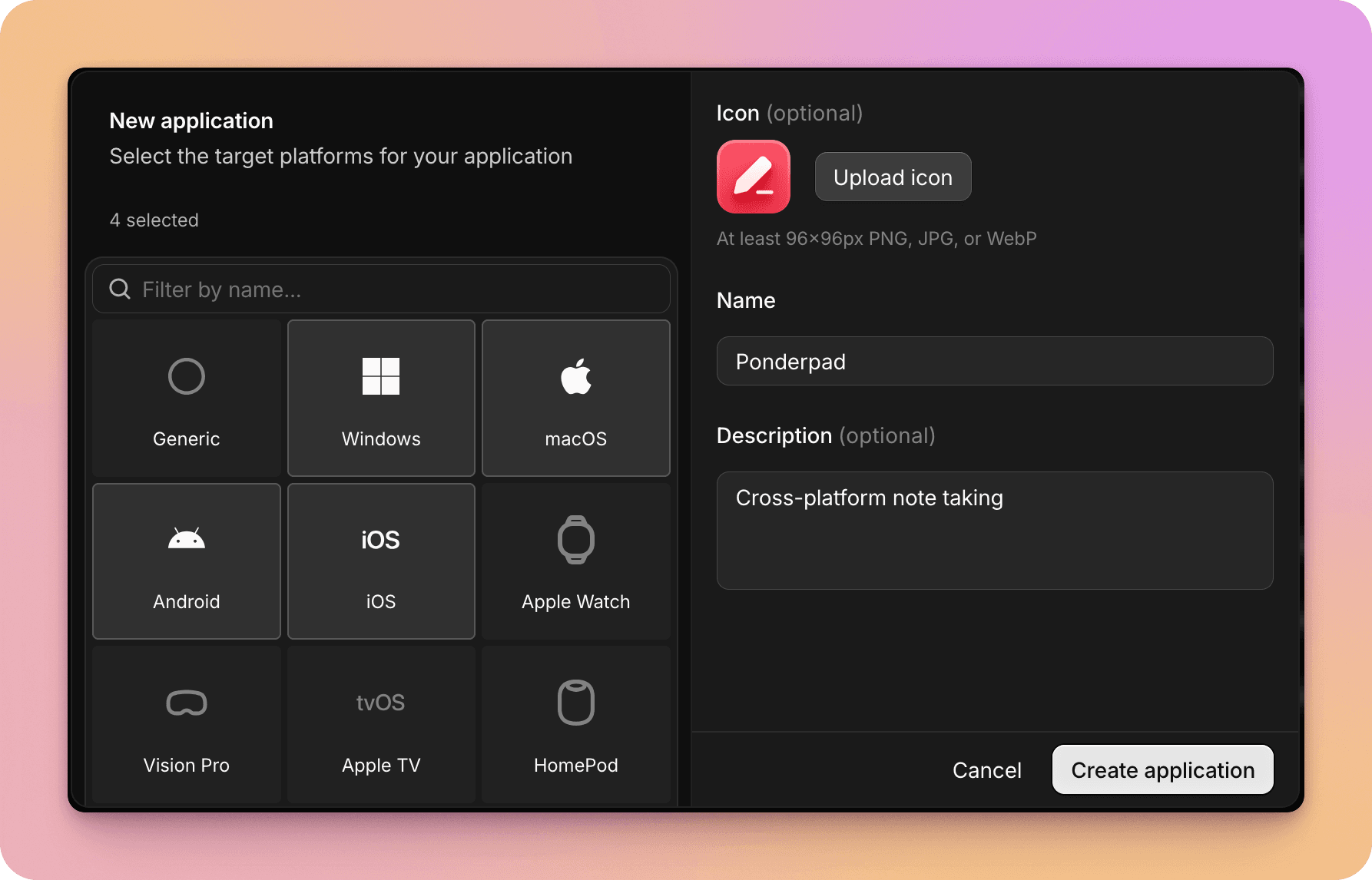The width and height of the screenshot is (1372, 880).
Task: Enable the Apple TV platform
Action: pyautogui.click(x=381, y=724)
